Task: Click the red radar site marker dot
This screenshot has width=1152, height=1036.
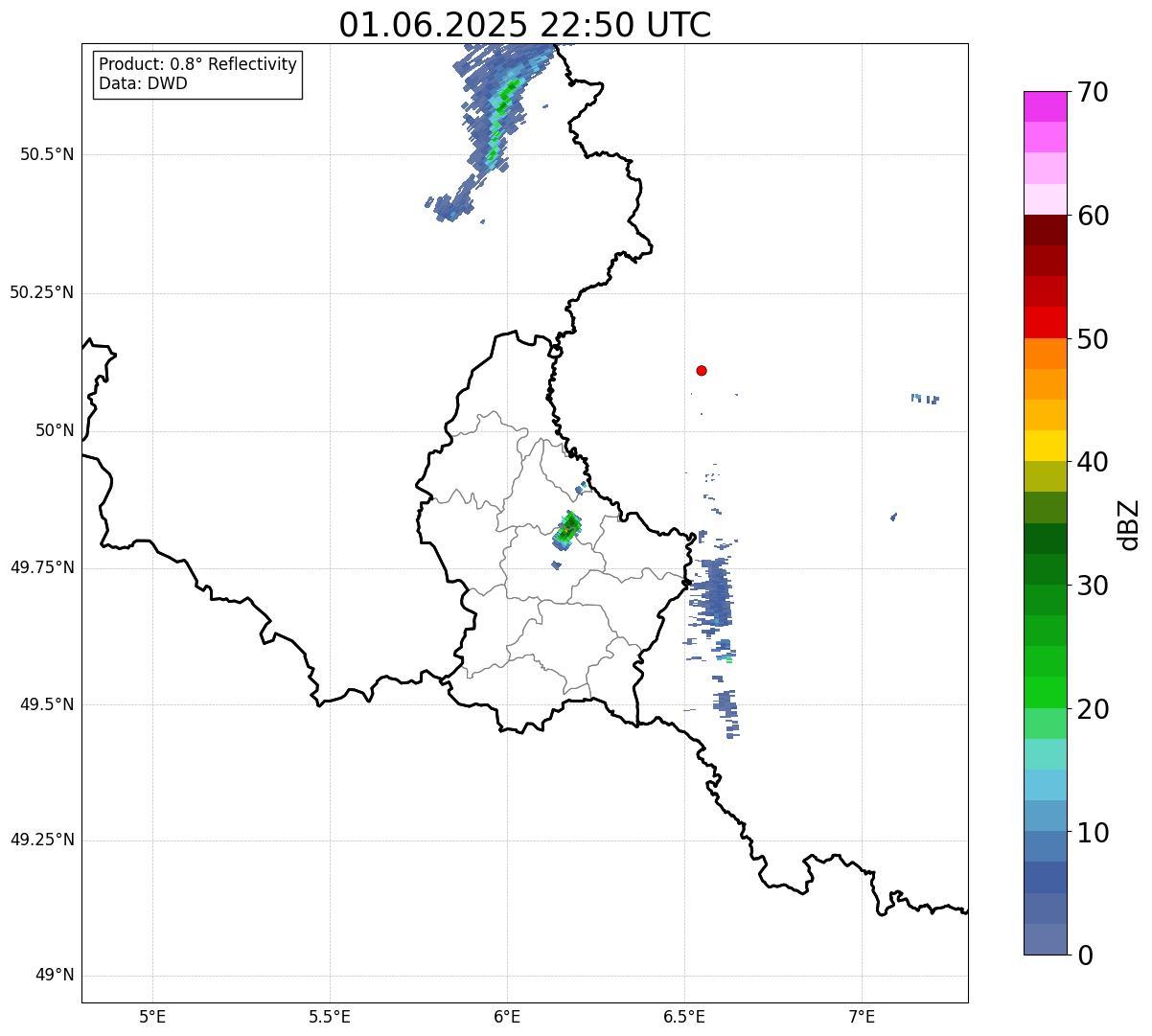Action: (702, 370)
